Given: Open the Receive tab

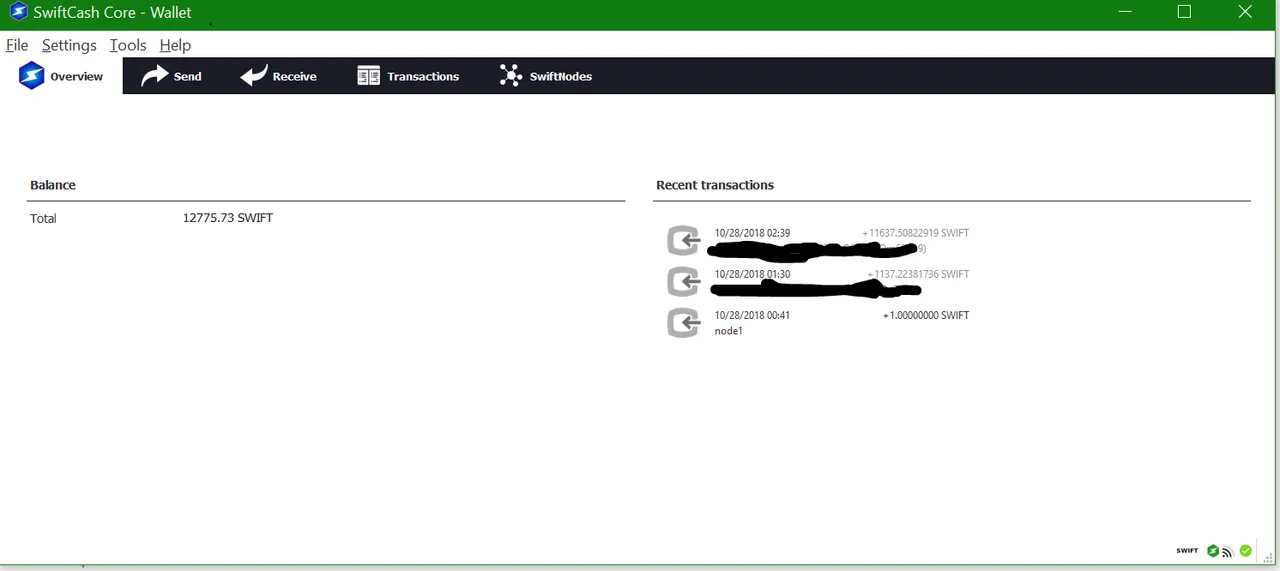Looking at the screenshot, I should pos(279,76).
